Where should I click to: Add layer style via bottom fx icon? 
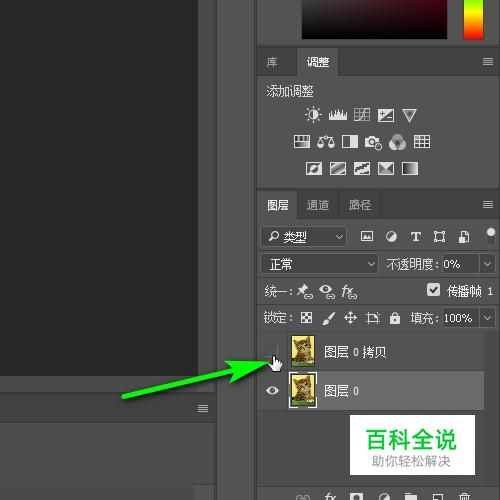(x=330, y=497)
